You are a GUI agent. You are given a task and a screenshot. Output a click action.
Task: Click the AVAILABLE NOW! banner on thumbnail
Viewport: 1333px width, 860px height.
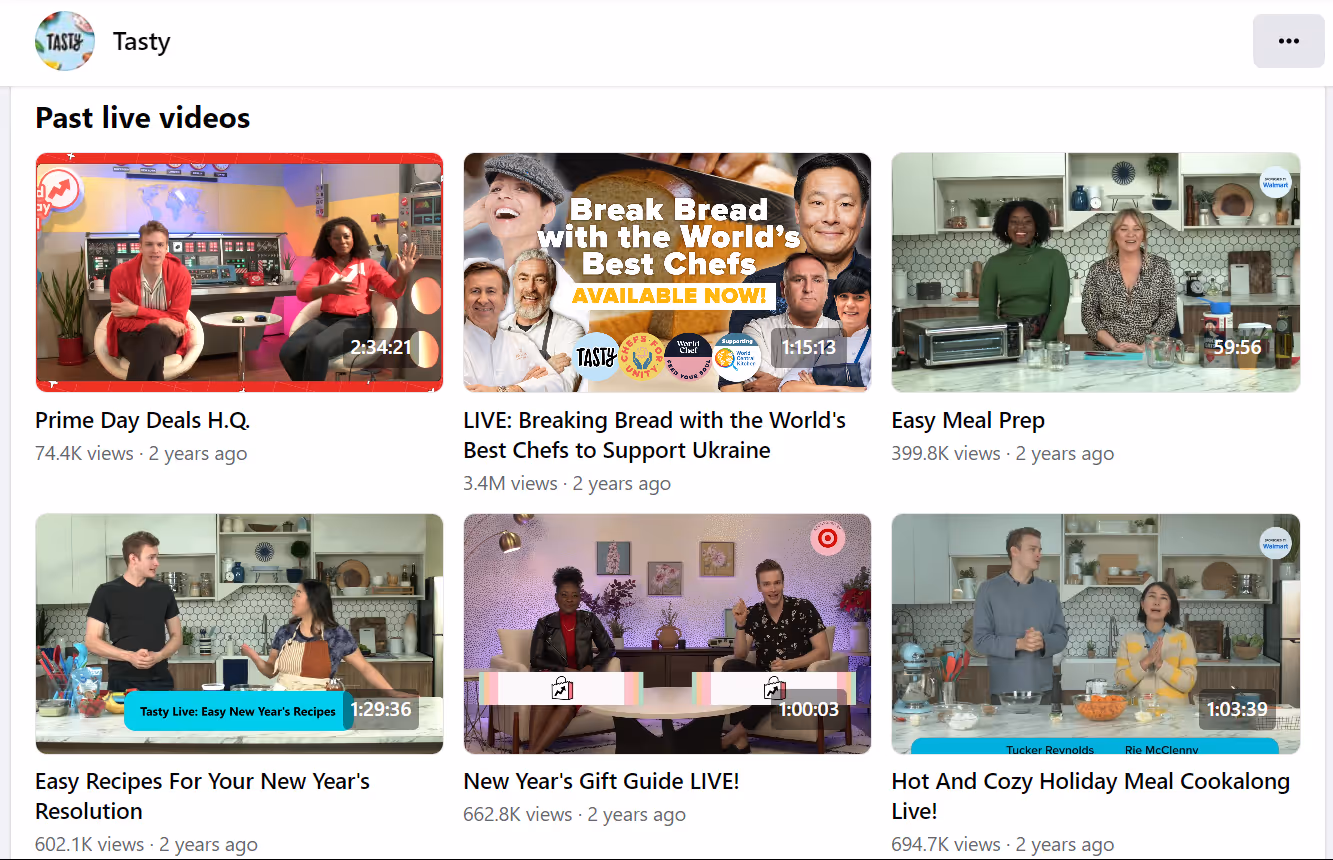(x=671, y=296)
